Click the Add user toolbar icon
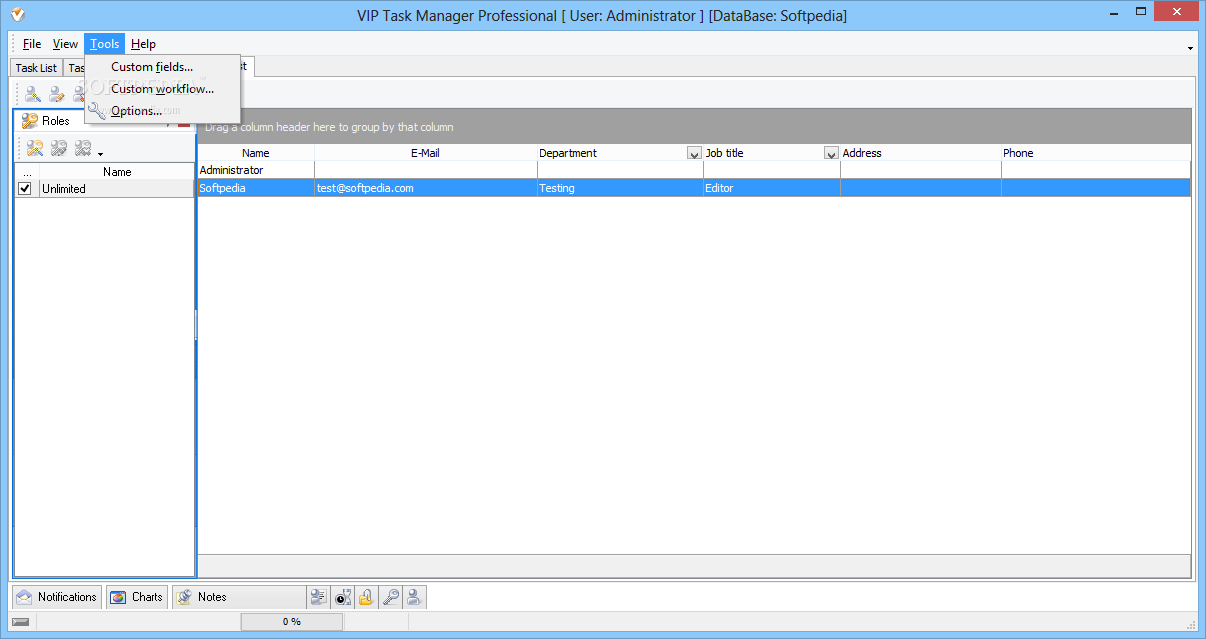Image resolution: width=1206 pixels, height=639 pixels. (33, 95)
